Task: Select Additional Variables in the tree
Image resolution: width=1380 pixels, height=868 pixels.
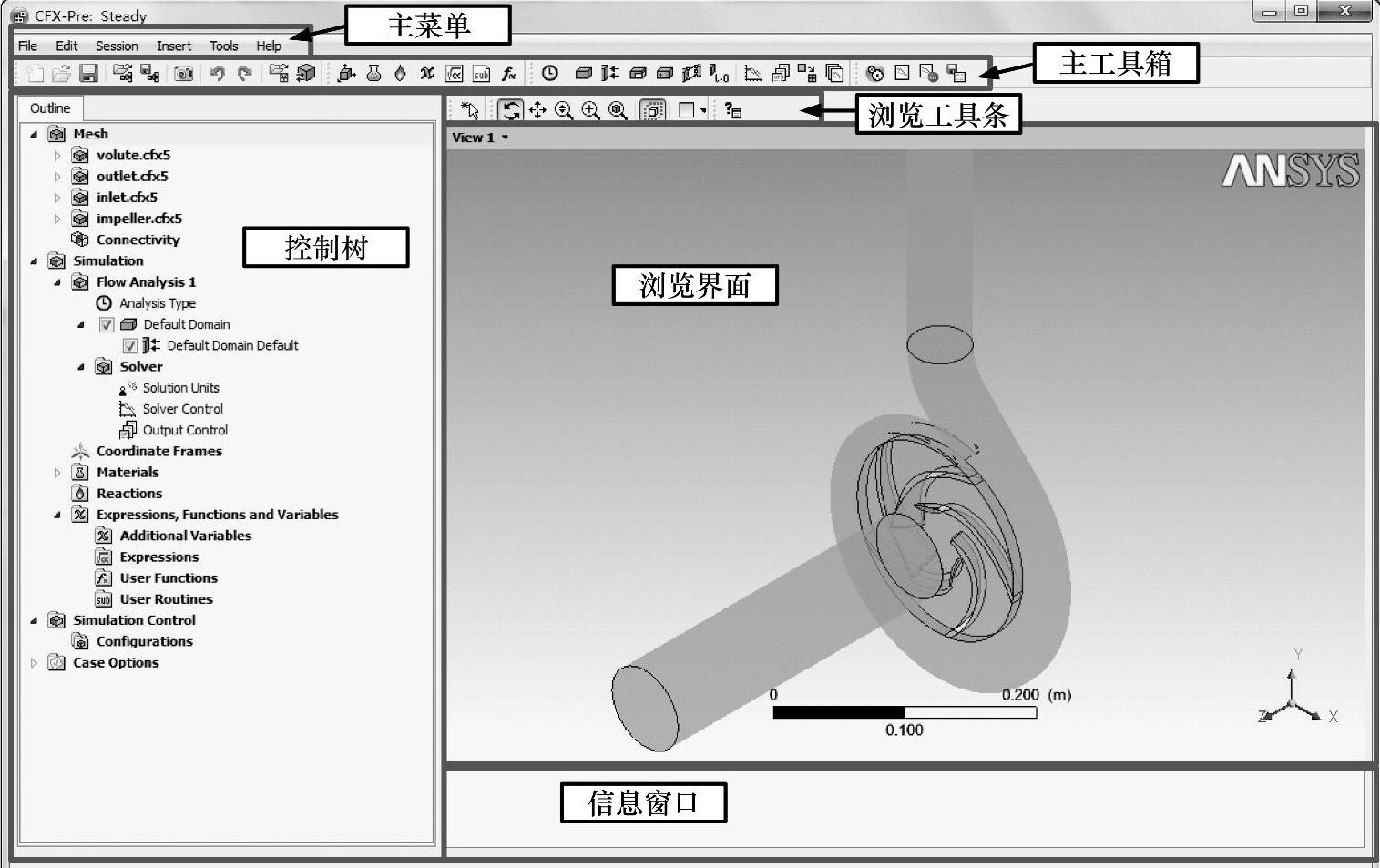Action: (186, 536)
